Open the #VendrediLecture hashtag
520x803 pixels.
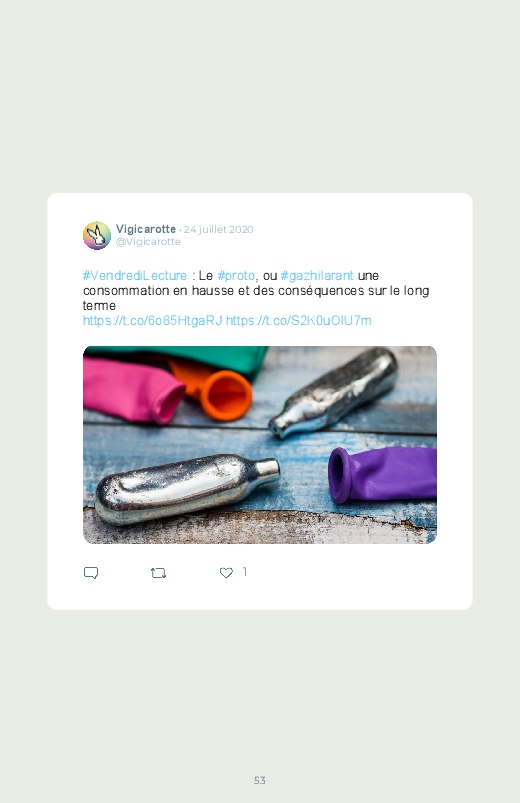coord(135,276)
